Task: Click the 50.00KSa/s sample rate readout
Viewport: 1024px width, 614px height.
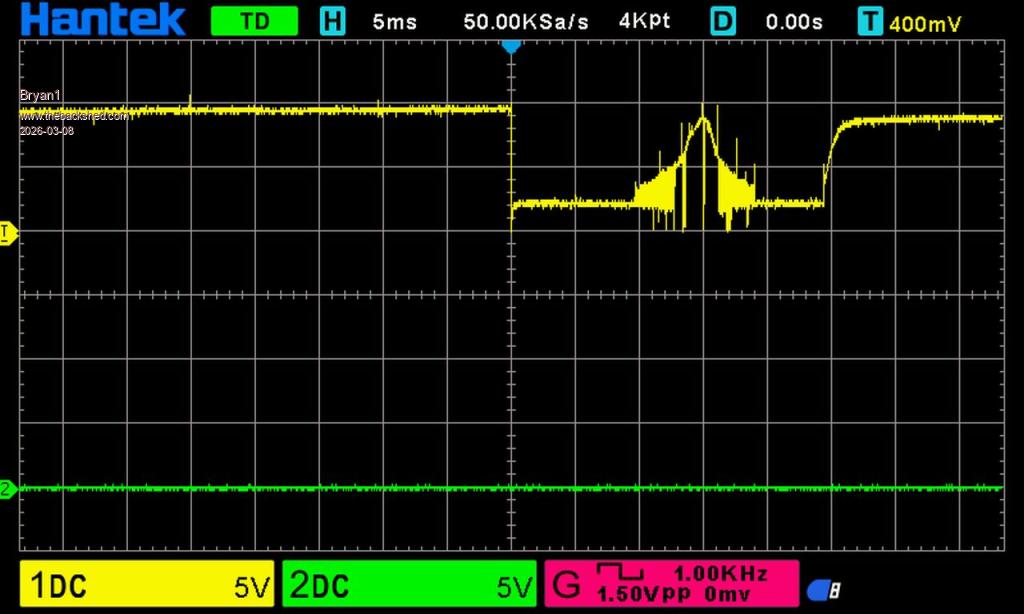Action: pyautogui.click(x=526, y=22)
